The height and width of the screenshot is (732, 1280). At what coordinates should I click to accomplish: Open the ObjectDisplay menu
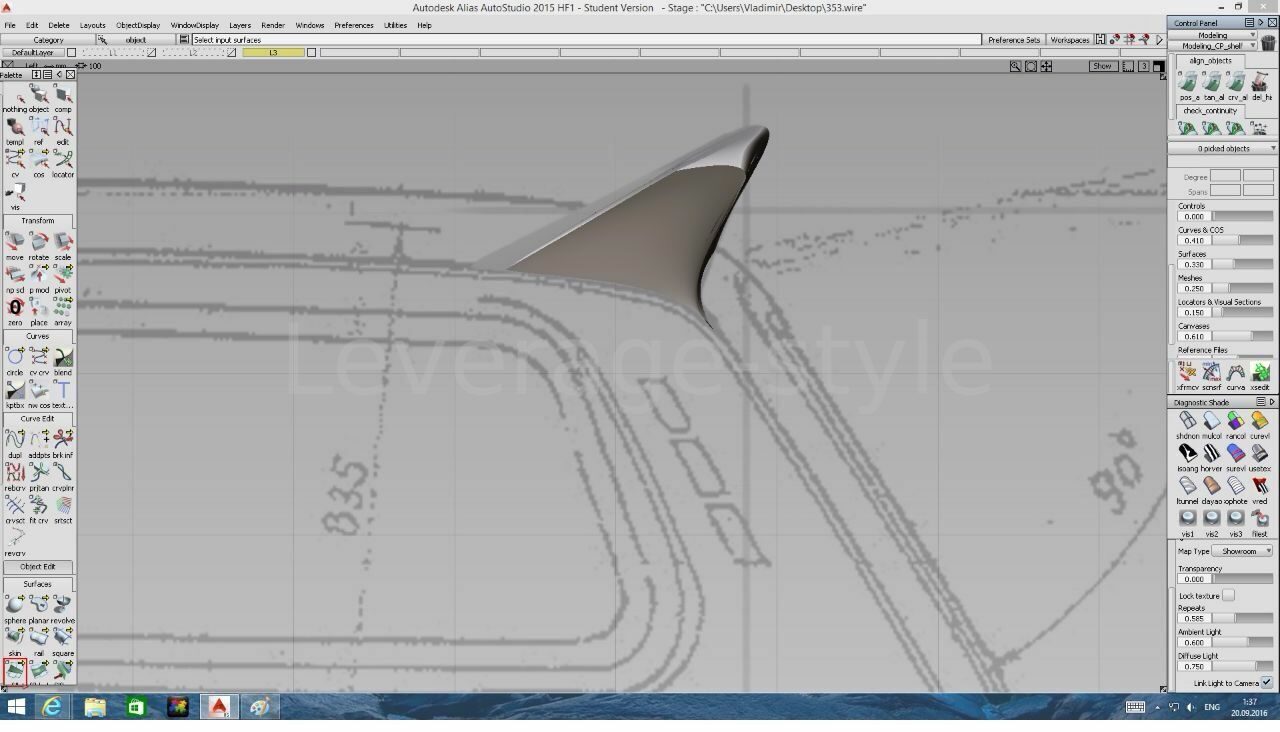point(137,25)
